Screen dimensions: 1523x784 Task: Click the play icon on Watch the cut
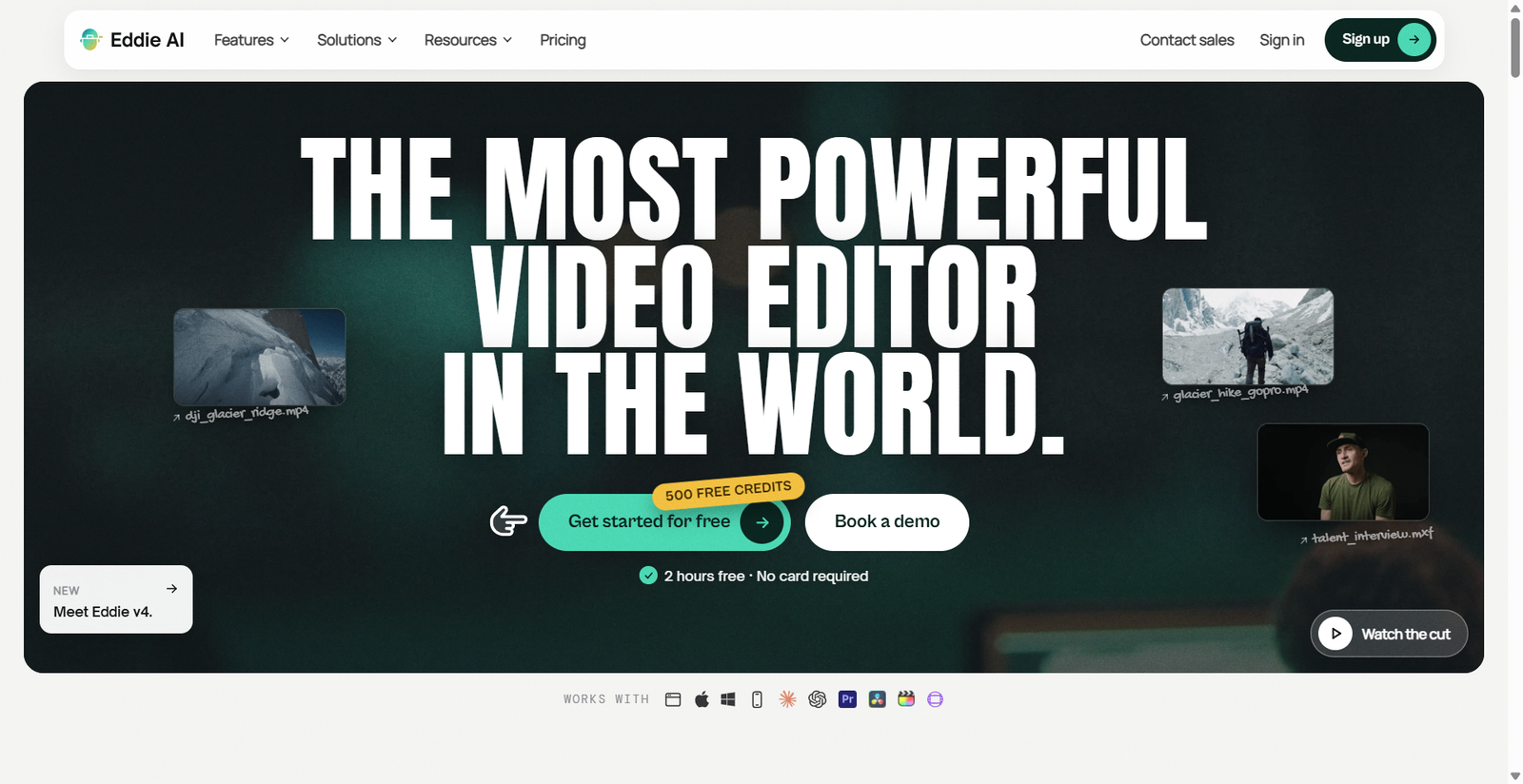click(1335, 634)
